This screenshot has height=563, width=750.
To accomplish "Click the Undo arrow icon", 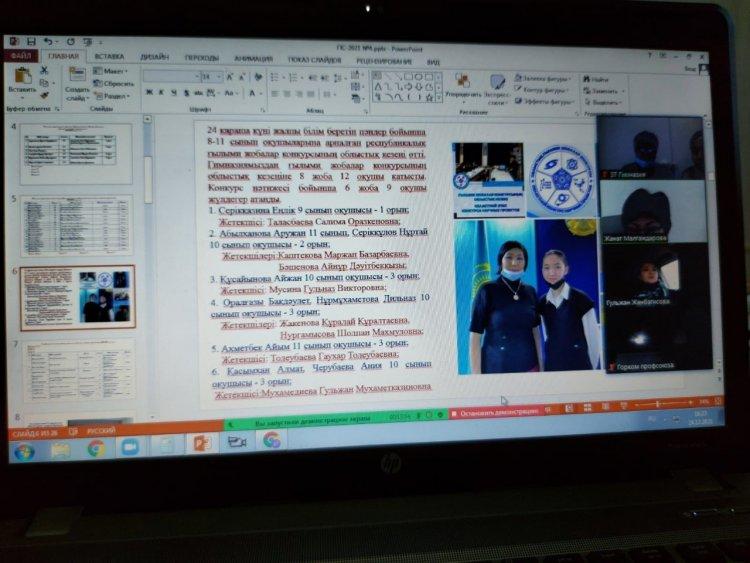I will (x=48, y=42).
